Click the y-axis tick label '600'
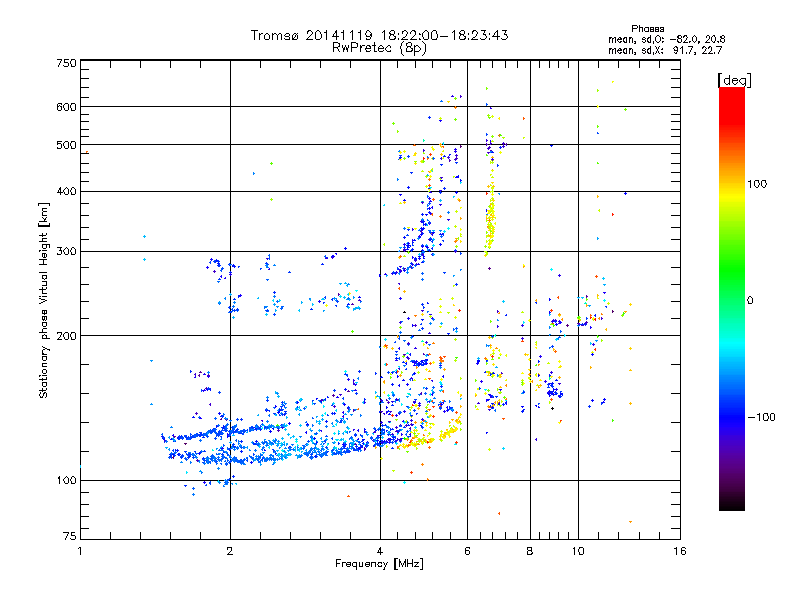This screenshot has width=800, height=600. (66, 107)
